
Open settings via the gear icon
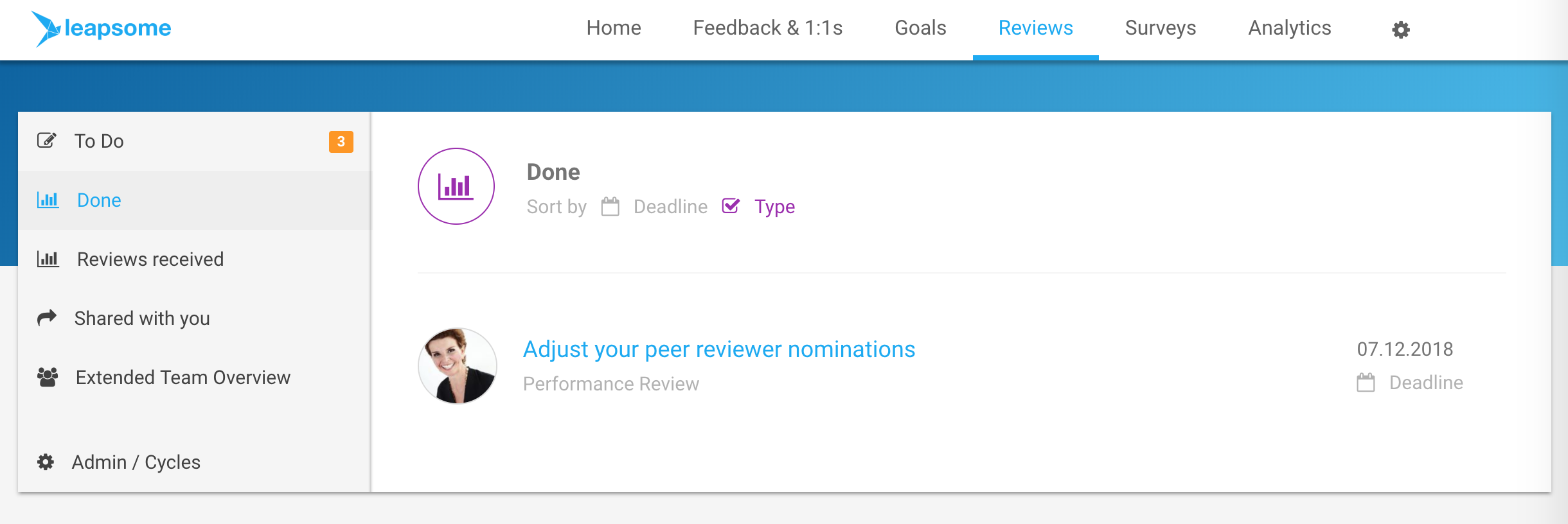pyautogui.click(x=1401, y=30)
